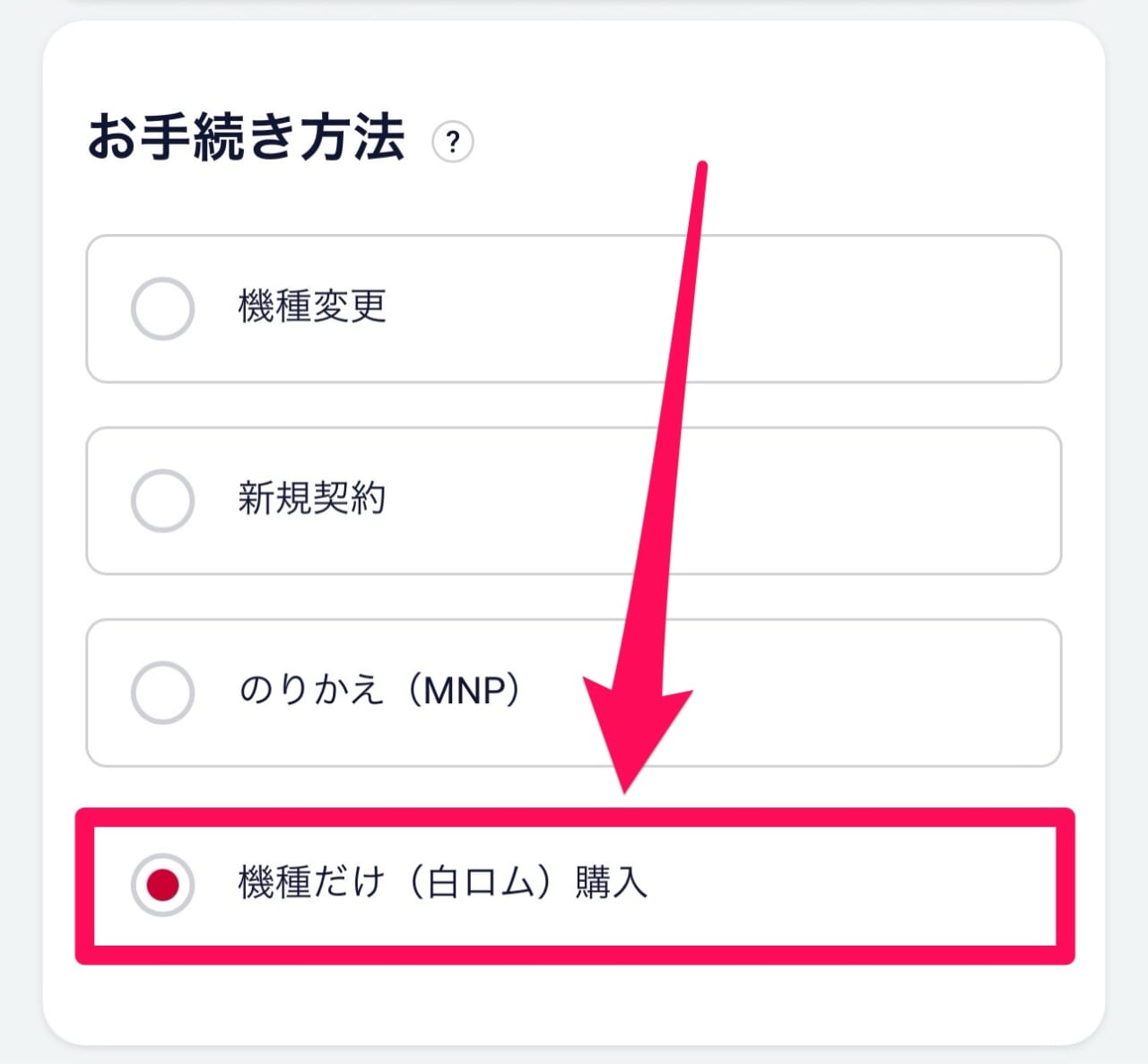Image resolution: width=1148 pixels, height=1064 pixels.
Task: Click the empty radio circle beside 新規契約
Action: tap(161, 501)
